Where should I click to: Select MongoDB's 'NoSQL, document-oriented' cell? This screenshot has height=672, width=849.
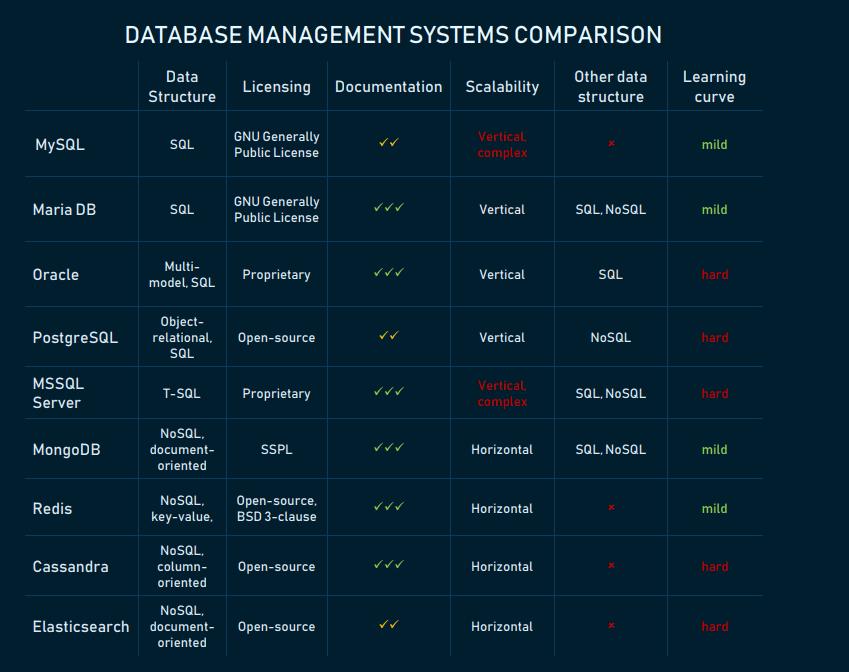point(182,449)
